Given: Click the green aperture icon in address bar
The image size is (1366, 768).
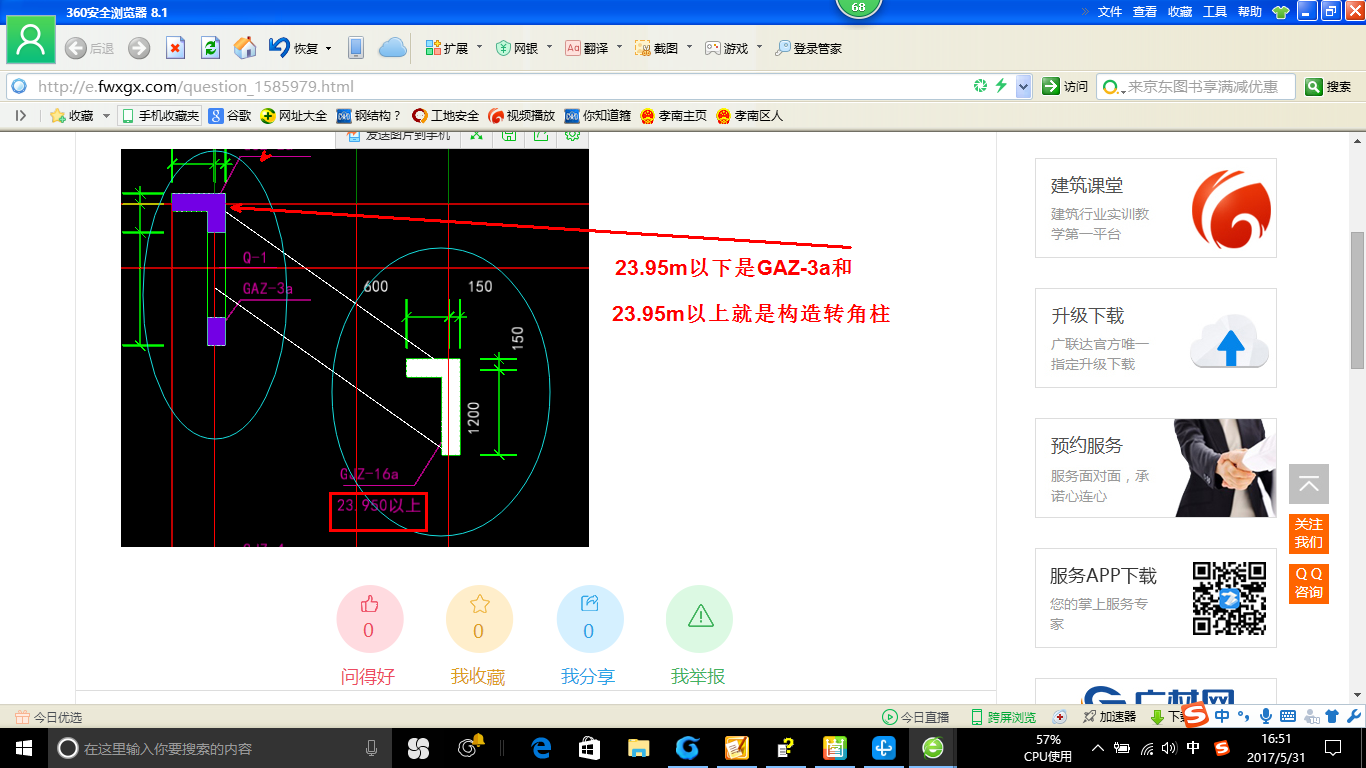Looking at the screenshot, I should 981,87.
